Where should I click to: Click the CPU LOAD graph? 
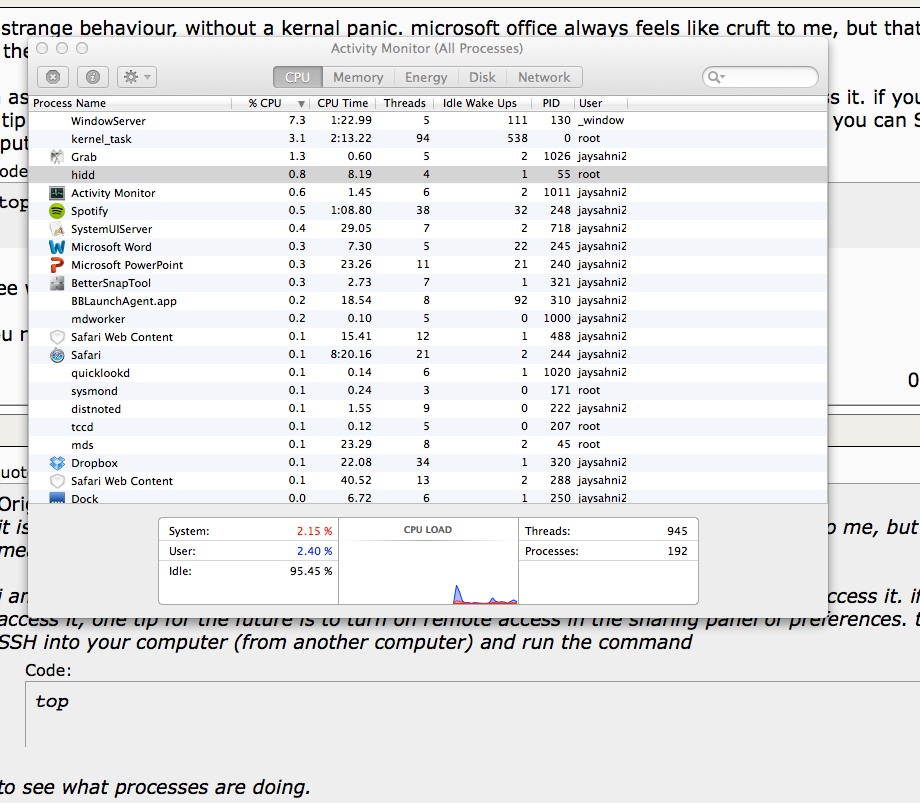428,561
